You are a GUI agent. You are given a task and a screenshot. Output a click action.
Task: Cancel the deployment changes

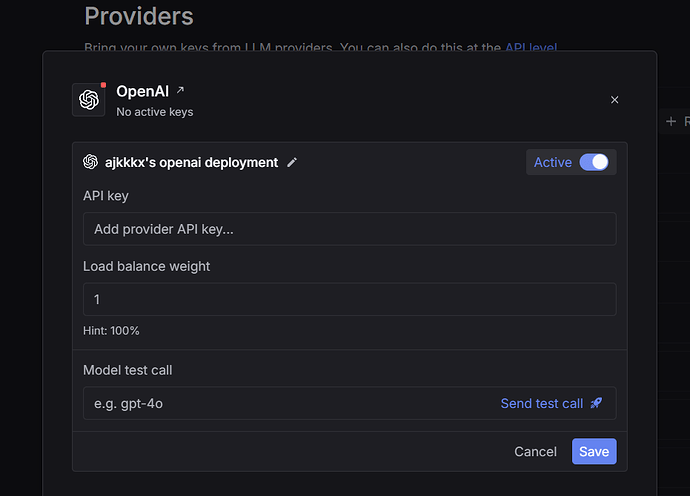(x=535, y=452)
